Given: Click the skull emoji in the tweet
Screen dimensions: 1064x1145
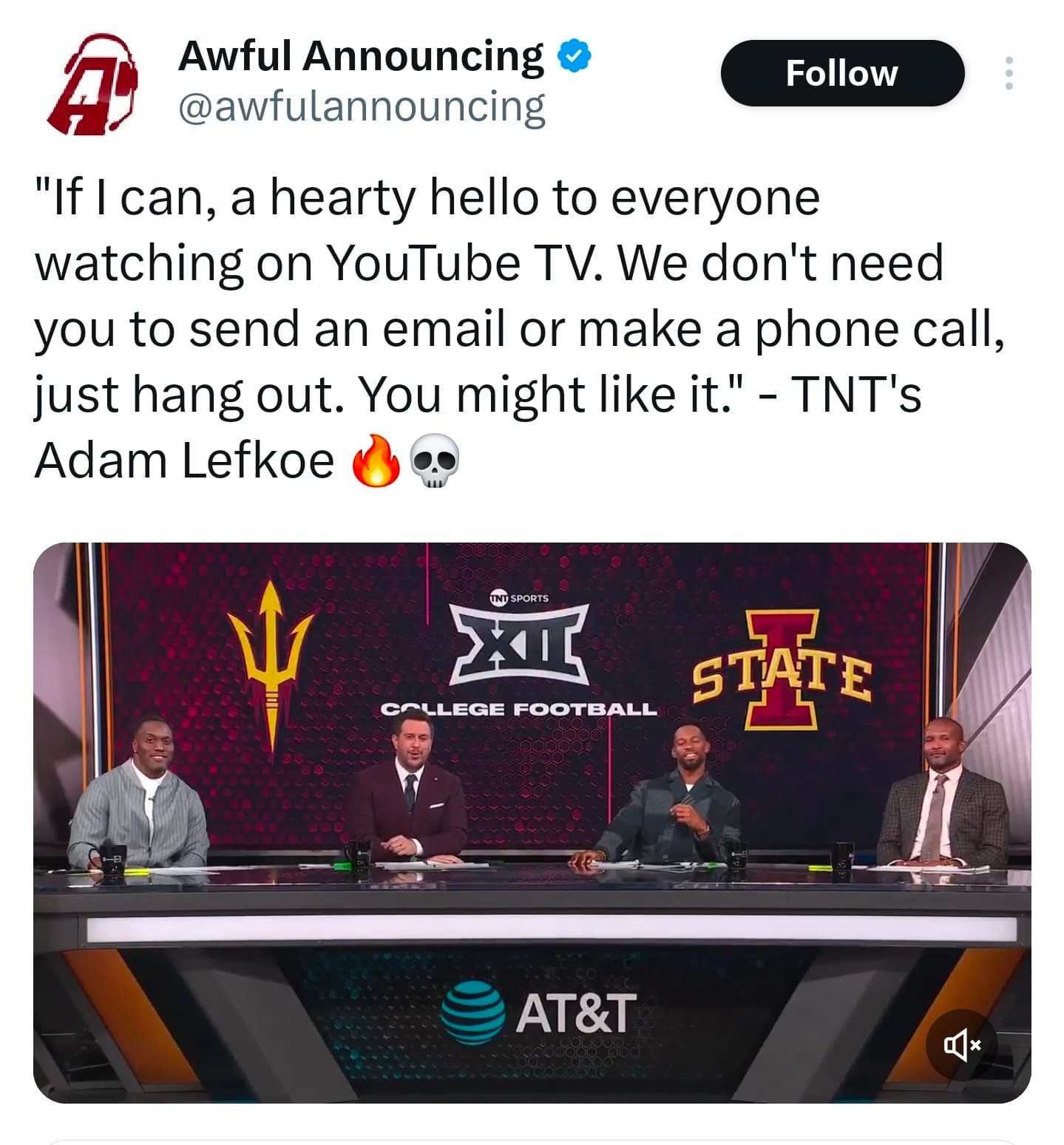Looking at the screenshot, I should click(434, 461).
